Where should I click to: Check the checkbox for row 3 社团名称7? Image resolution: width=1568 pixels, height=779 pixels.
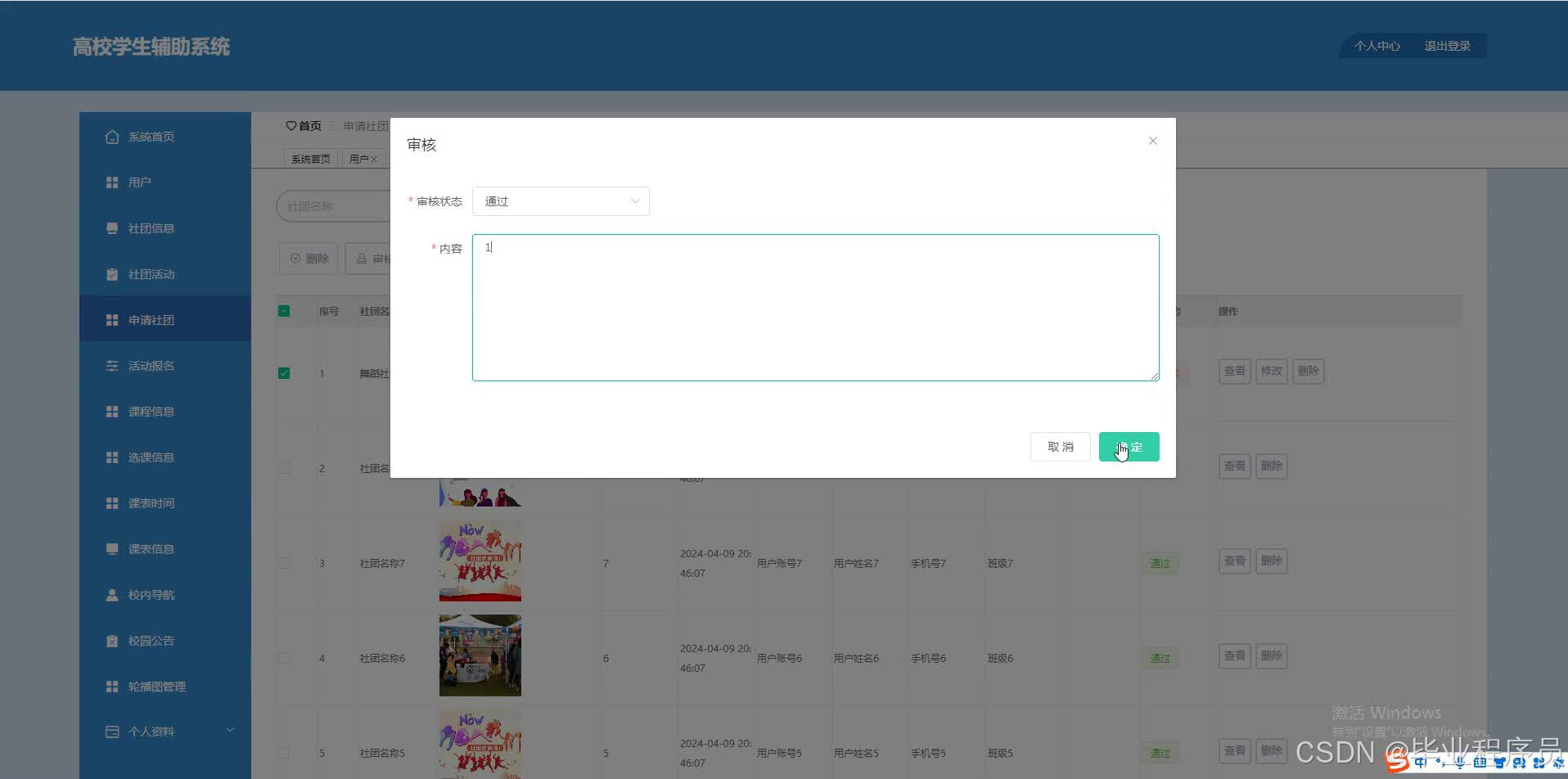pyautogui.click(x=284, y=563)
